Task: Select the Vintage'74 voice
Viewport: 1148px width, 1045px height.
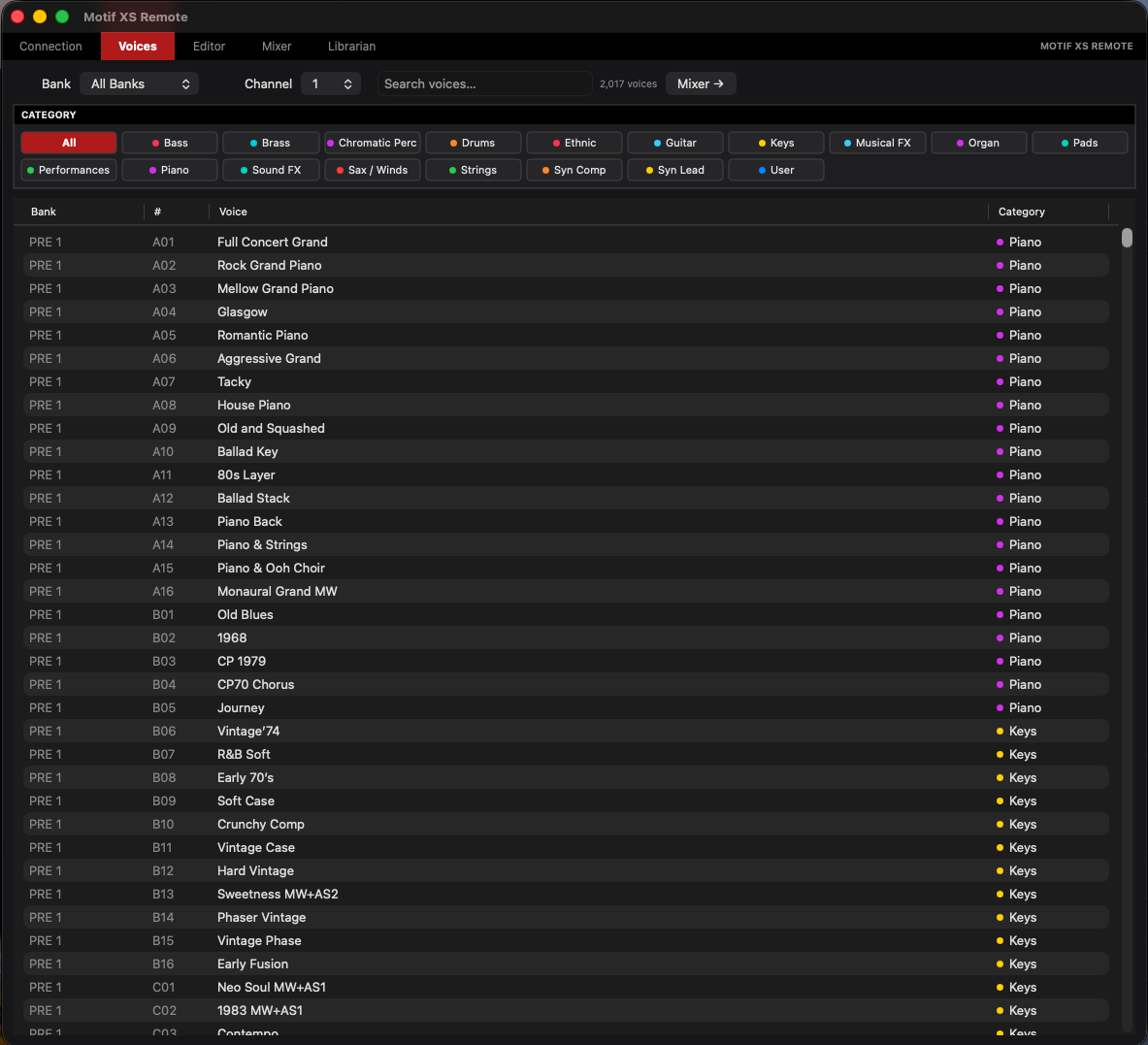Action: pos(565,731)
